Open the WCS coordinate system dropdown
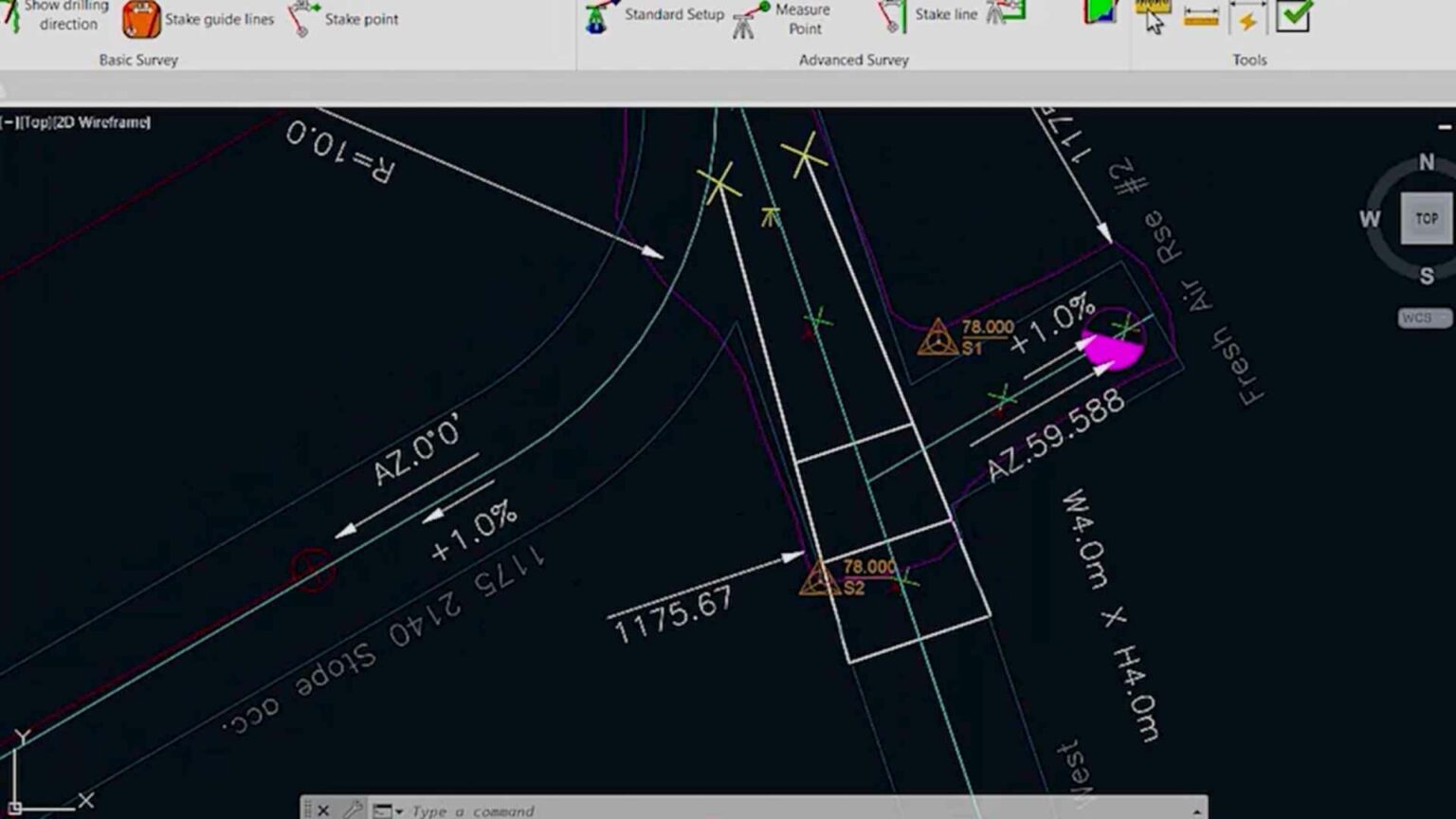The image size is (1456, 819). 1423,318
